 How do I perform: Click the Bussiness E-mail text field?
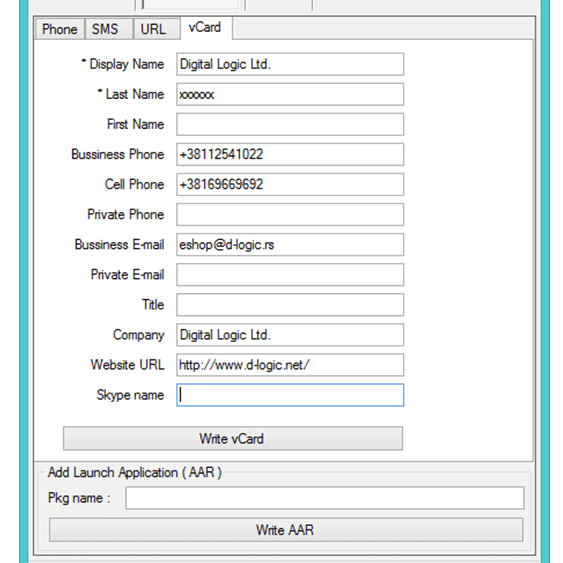pos(290,245)
